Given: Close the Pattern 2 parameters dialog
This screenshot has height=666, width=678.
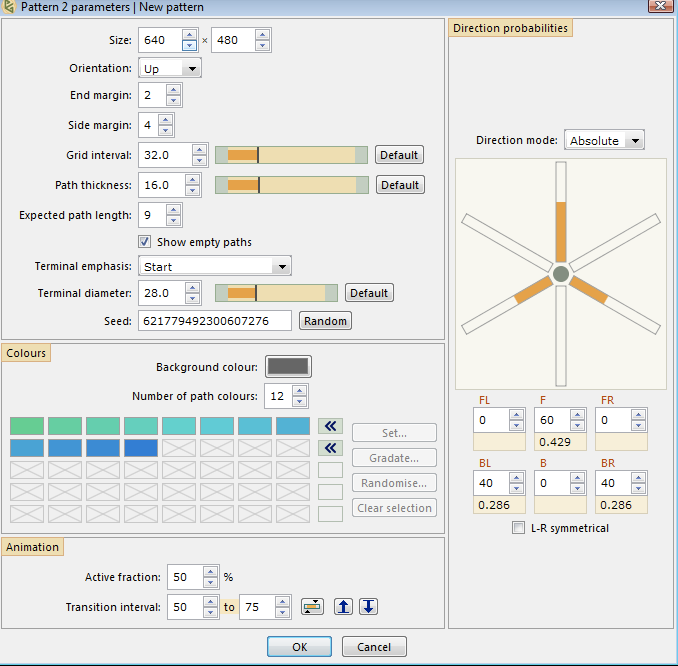Looking at the screenshot, I should [x=660, y=6].
